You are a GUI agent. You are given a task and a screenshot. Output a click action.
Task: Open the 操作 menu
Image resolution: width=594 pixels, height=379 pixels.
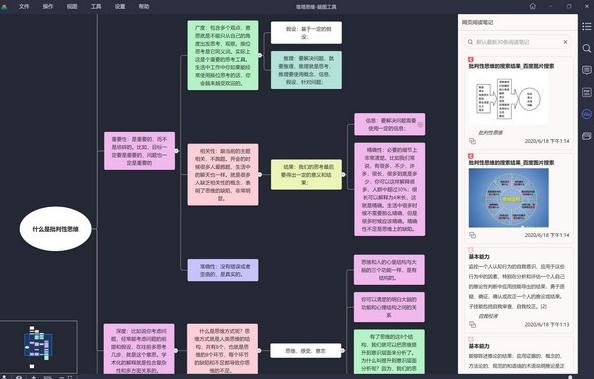(x=48, y=6)
